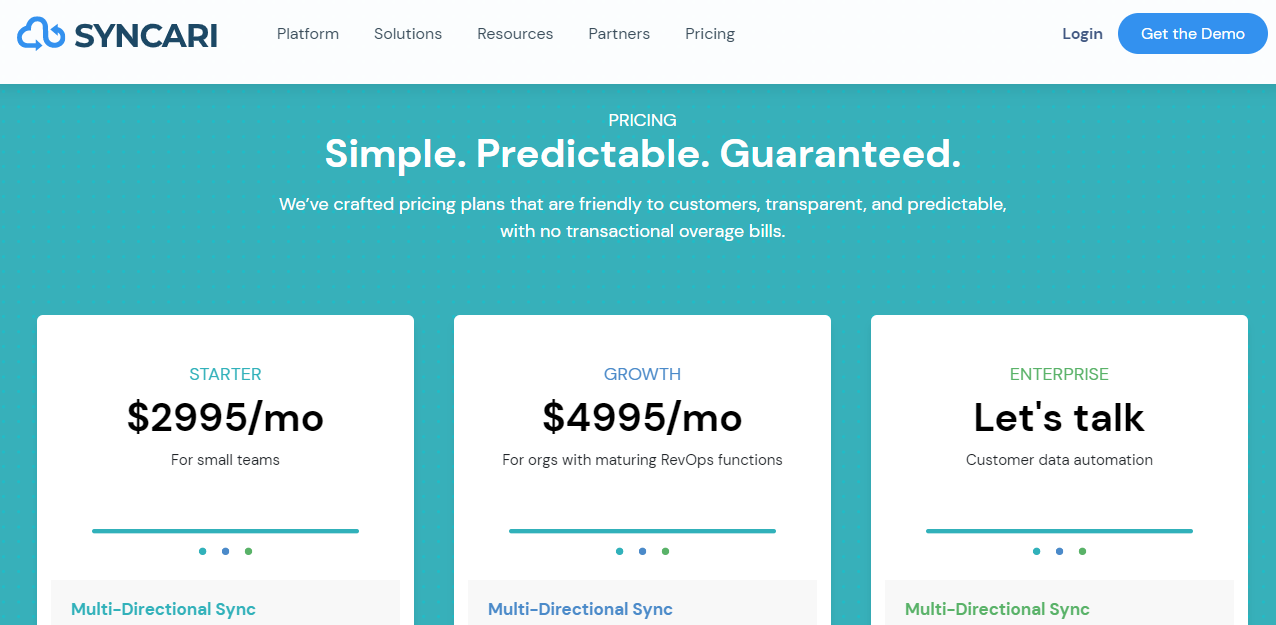The width and height of the screenshot is (1276, 625).
Task: Click Multi-Directional Sync under the Growth plan
Action: 580,609
